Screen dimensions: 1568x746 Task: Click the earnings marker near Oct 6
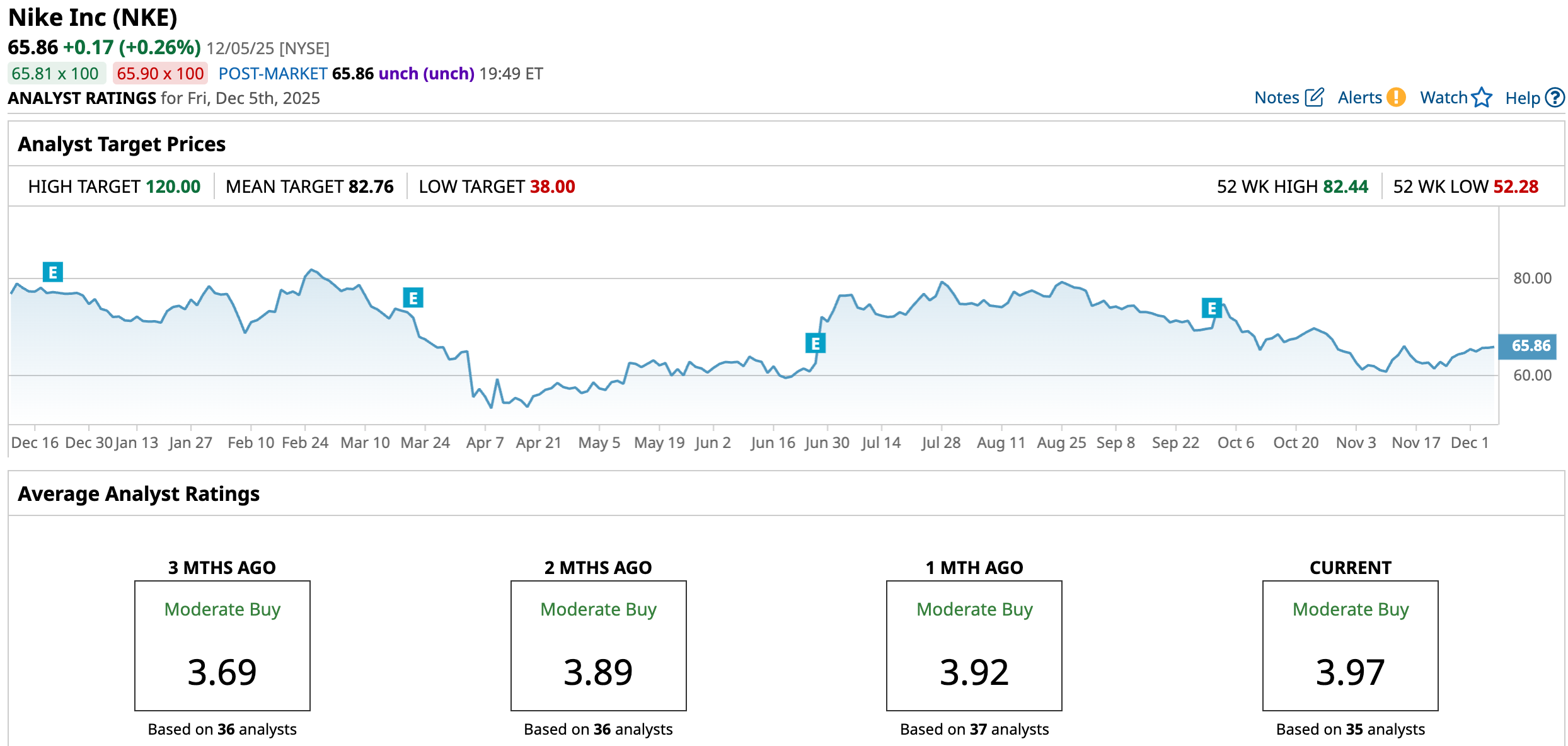pyautogui.click(x=1211, y=308)
